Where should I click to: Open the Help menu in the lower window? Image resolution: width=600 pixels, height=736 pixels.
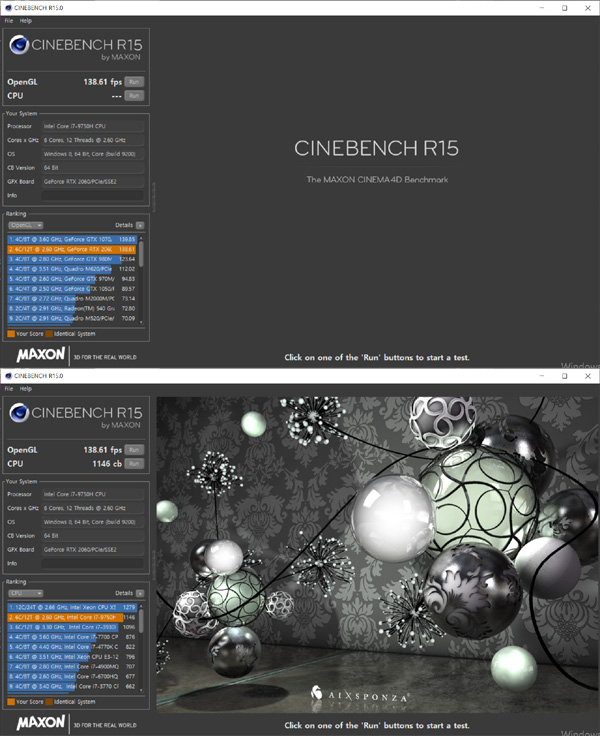pyautogui.click(x=26, y=389)
